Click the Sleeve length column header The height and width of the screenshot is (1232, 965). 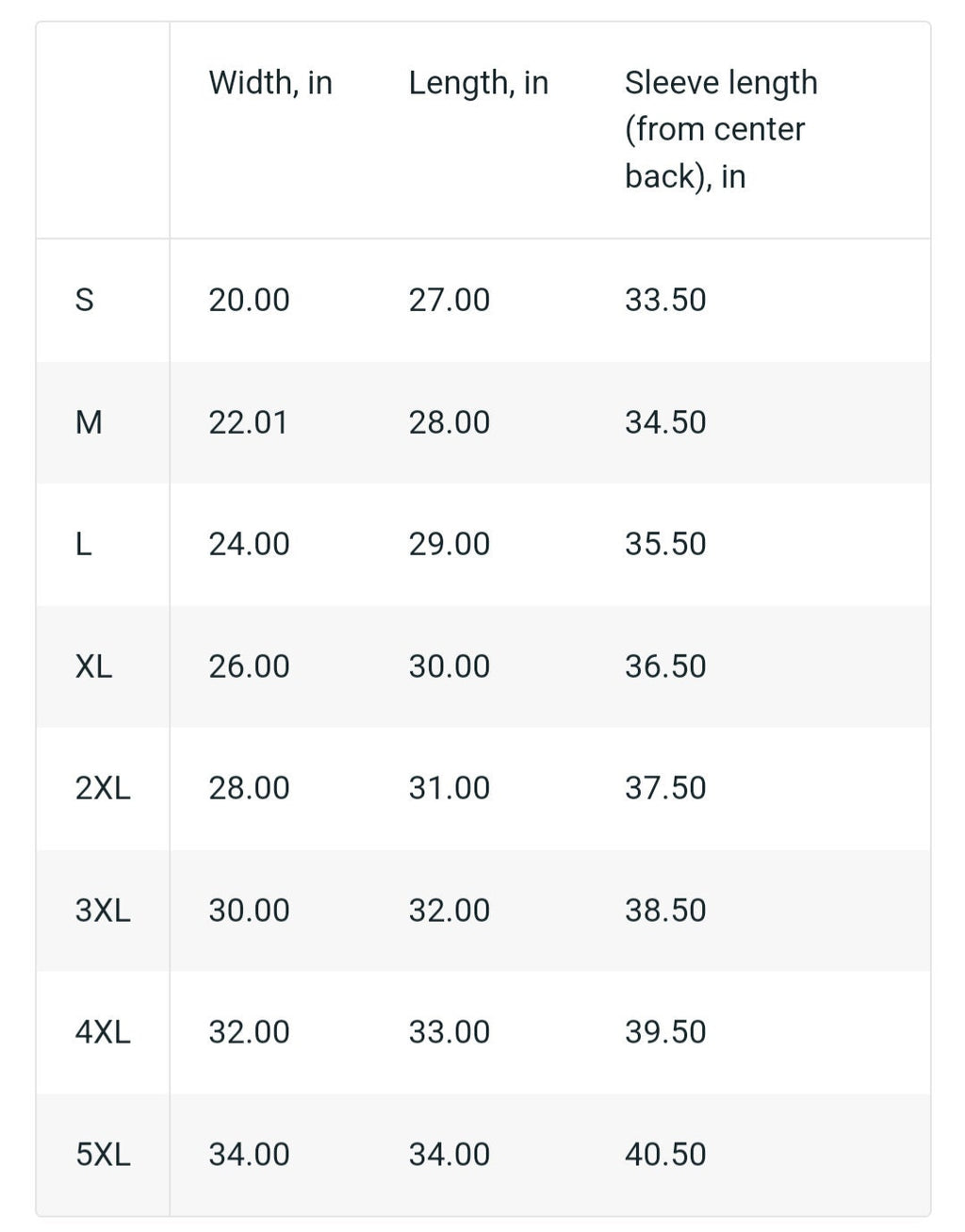pyautogui.click(x=721, y=129)
